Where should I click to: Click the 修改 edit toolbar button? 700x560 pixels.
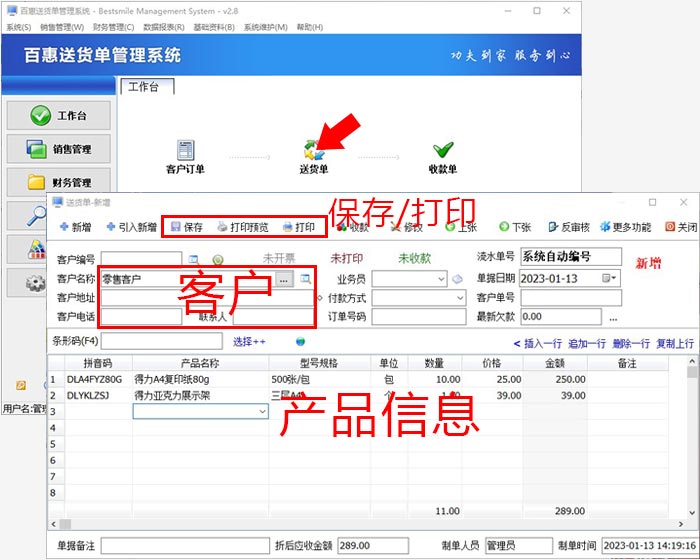coord(407,228)
